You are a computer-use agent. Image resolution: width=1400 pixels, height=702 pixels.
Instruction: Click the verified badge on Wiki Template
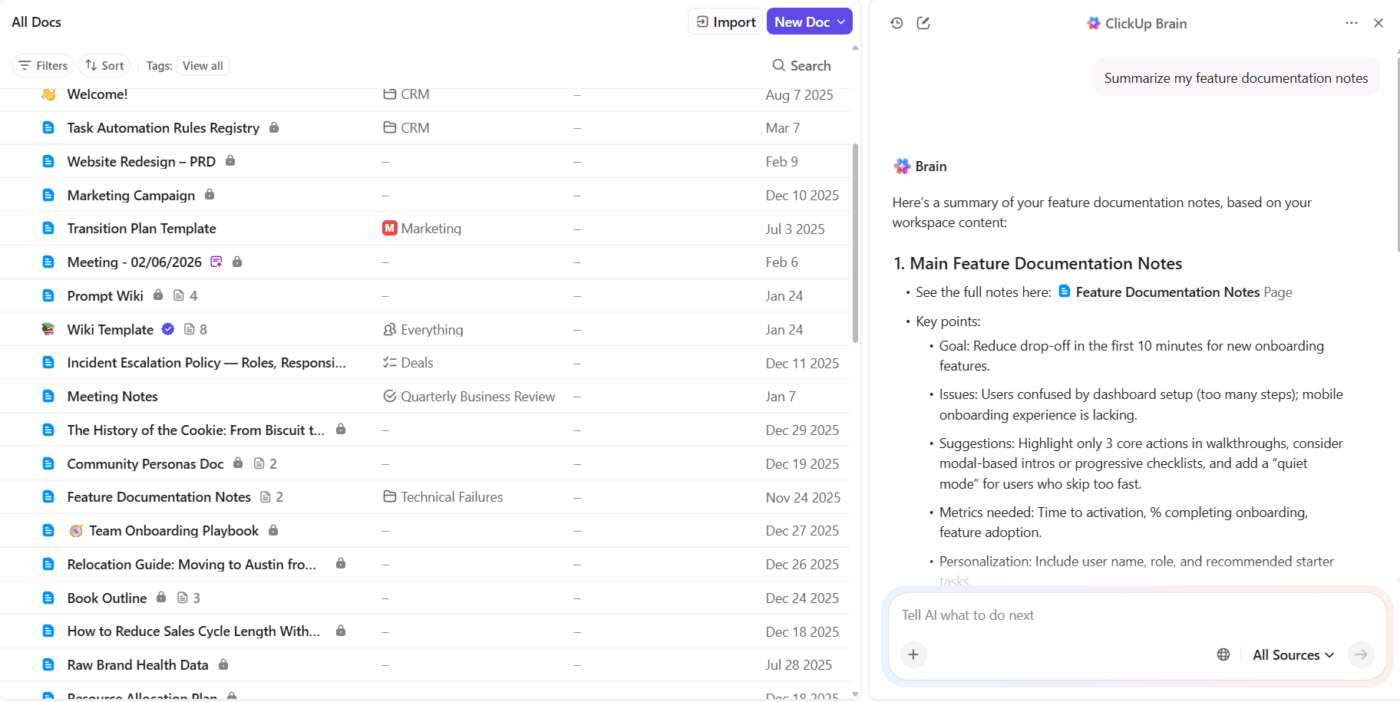[167, 329]
